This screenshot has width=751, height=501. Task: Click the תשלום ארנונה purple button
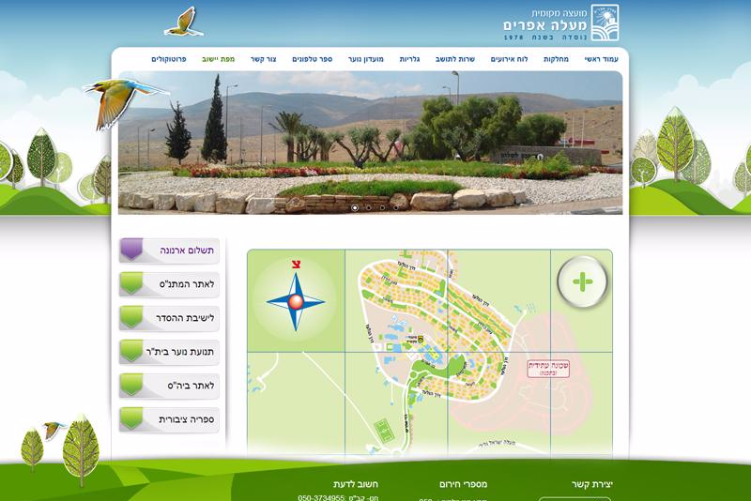[x=170, y=250]
